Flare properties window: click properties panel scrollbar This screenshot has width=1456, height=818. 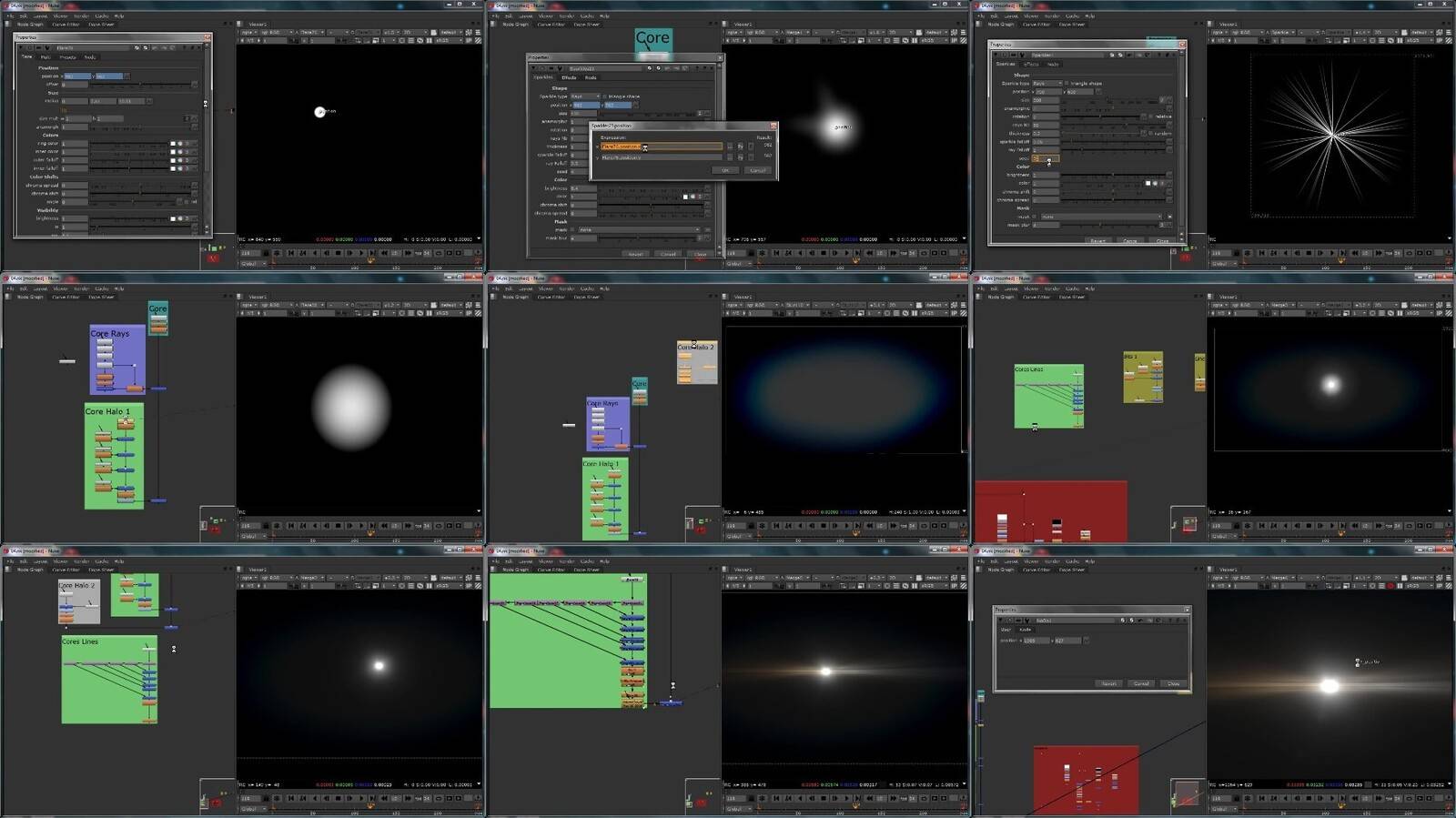207,109
